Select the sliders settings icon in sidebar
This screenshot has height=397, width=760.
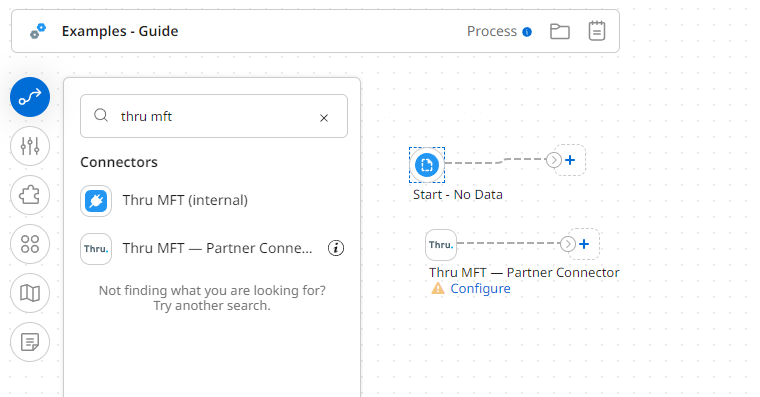tap(30, 146)
